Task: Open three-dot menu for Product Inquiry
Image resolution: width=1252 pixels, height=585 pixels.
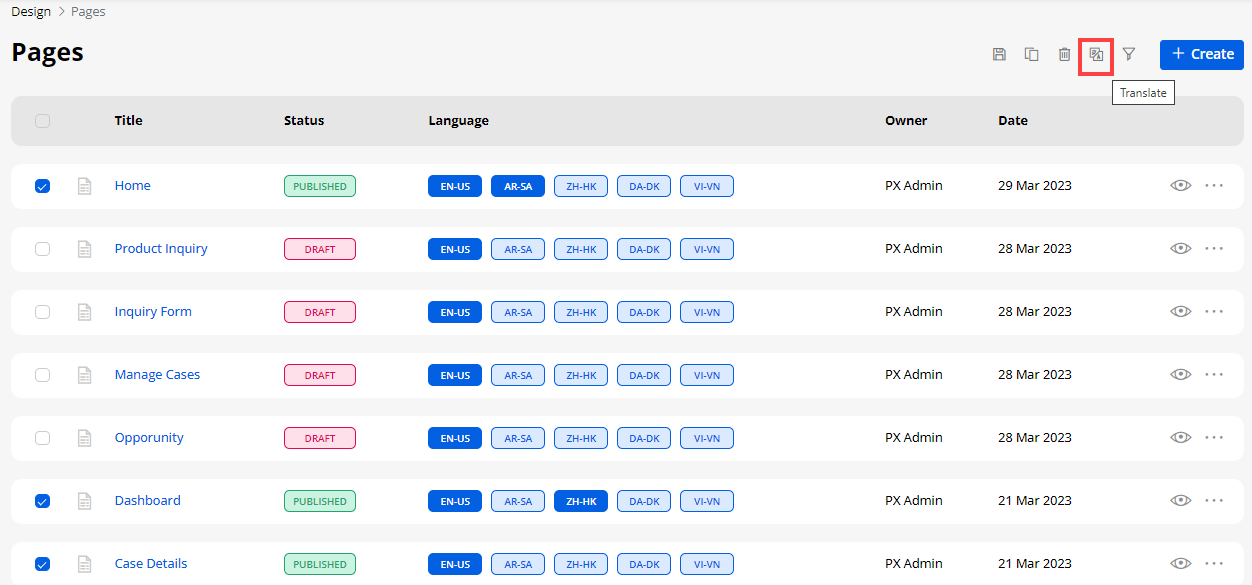Action: (x=1214, y=249)
